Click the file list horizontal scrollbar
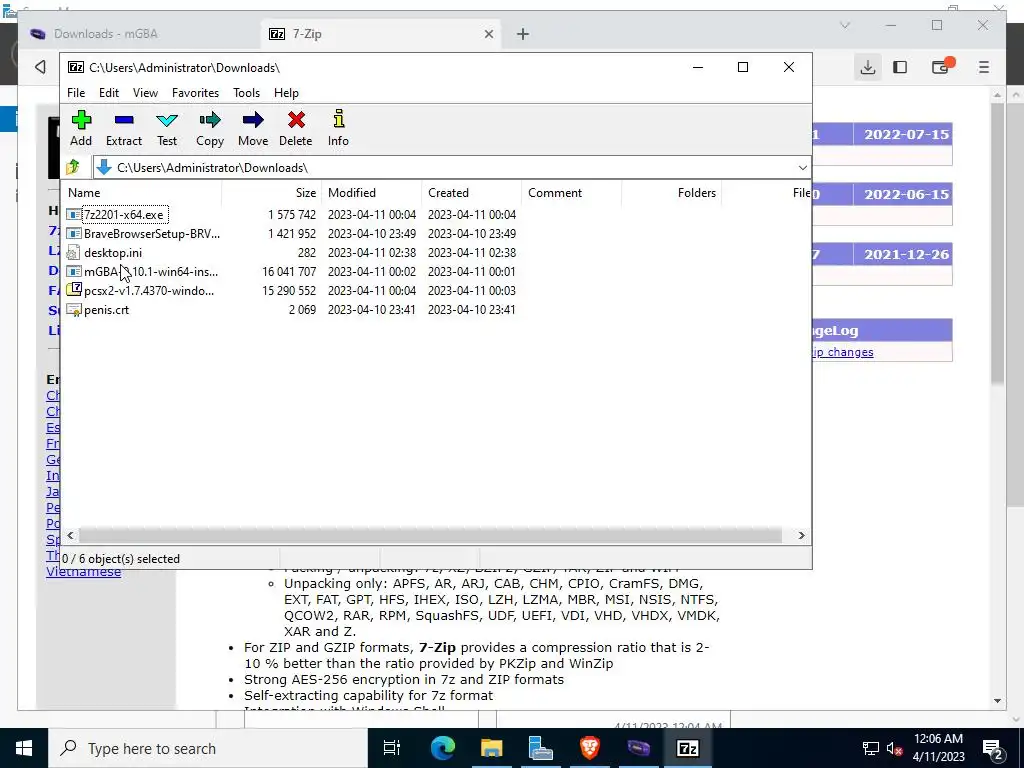 pos(430,536)
